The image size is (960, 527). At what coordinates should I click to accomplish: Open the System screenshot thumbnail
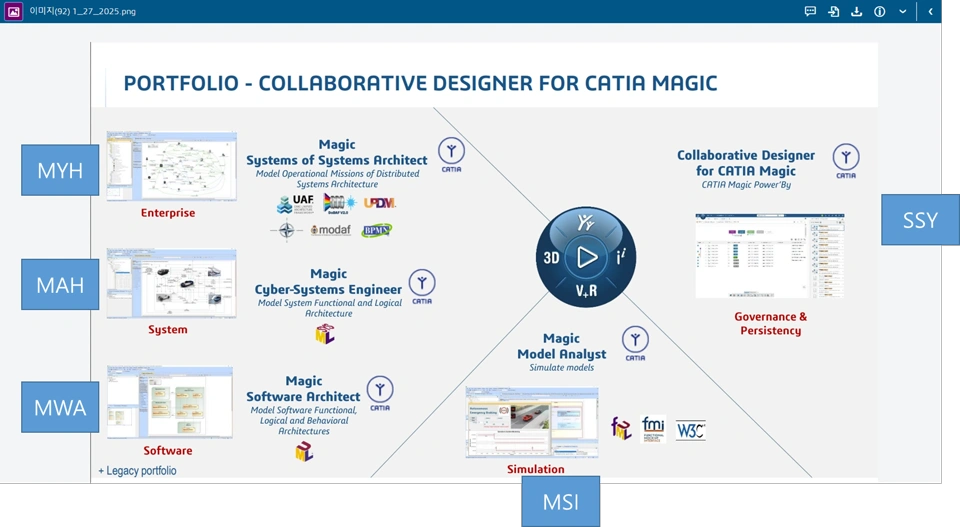(171, 283)
